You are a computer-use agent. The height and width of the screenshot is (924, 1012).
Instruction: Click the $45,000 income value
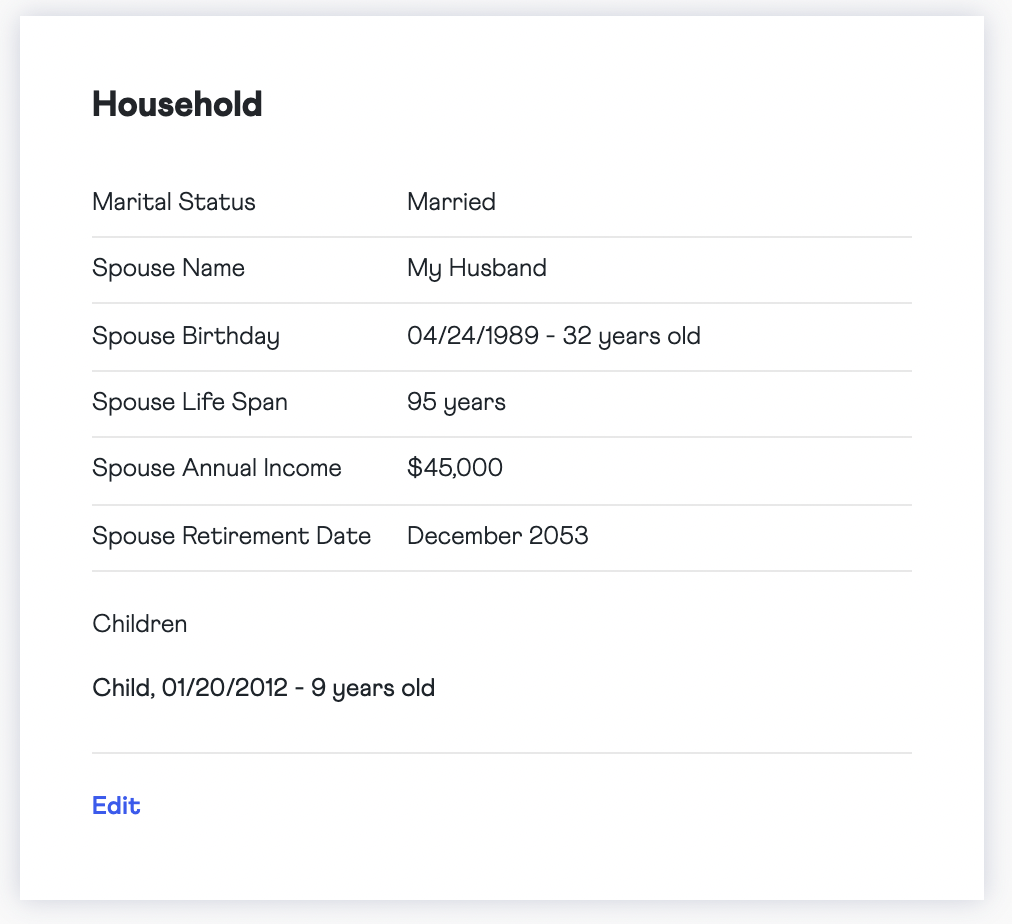click(x=455, y=468)
